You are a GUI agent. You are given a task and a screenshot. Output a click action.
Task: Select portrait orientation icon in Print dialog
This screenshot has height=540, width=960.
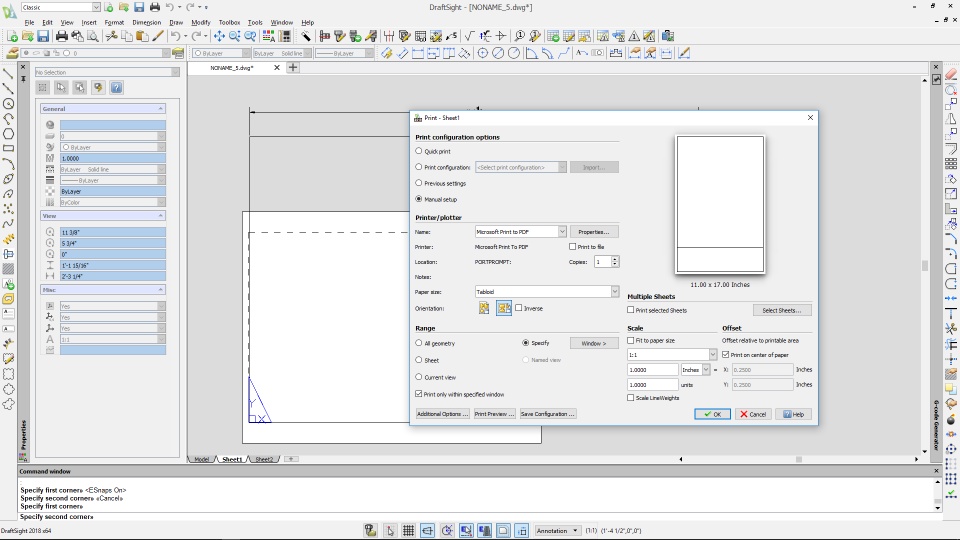[x=484, y=308]
